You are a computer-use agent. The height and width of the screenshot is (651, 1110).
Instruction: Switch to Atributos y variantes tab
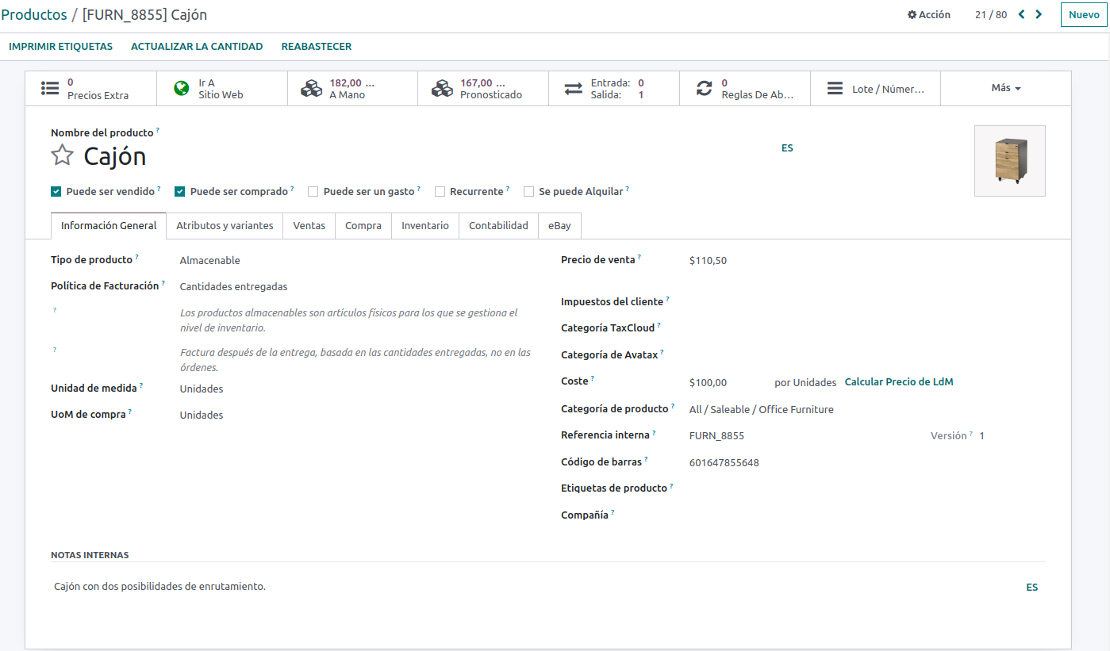(x=224, y=226)
